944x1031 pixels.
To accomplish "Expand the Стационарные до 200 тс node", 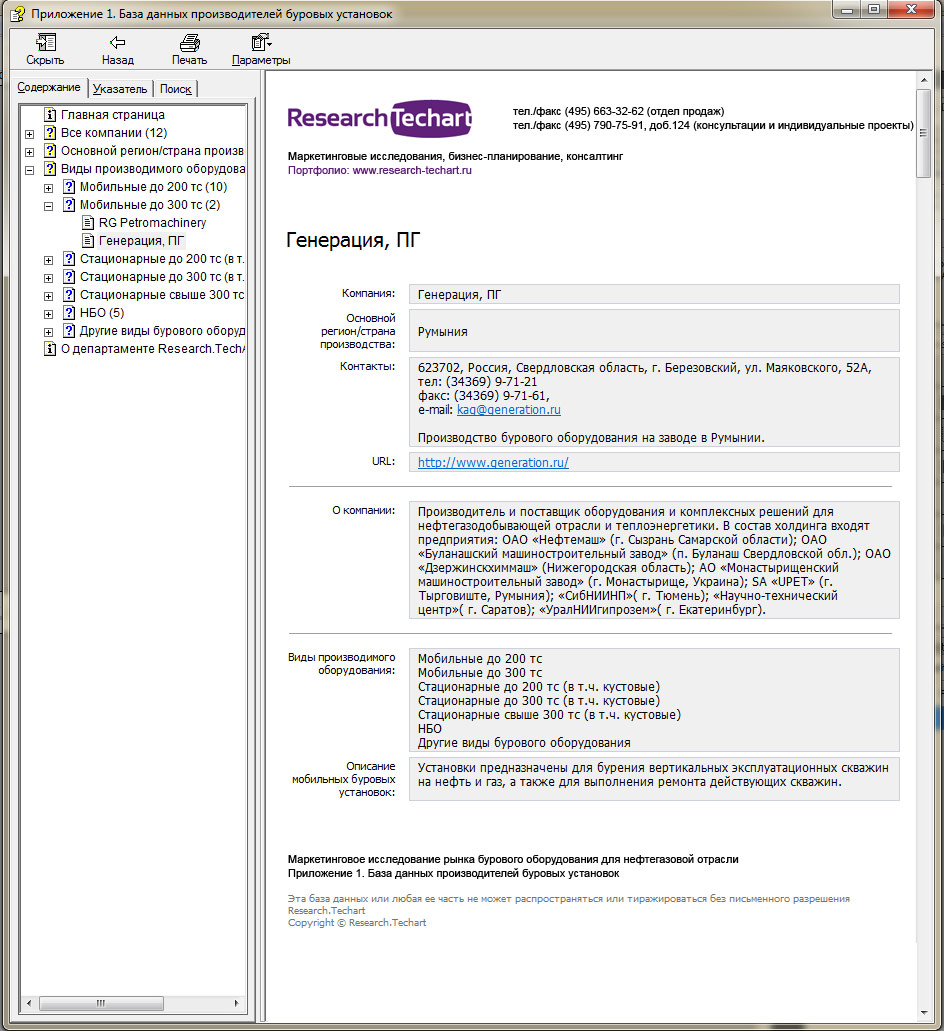I will click(x=49, y=260).
